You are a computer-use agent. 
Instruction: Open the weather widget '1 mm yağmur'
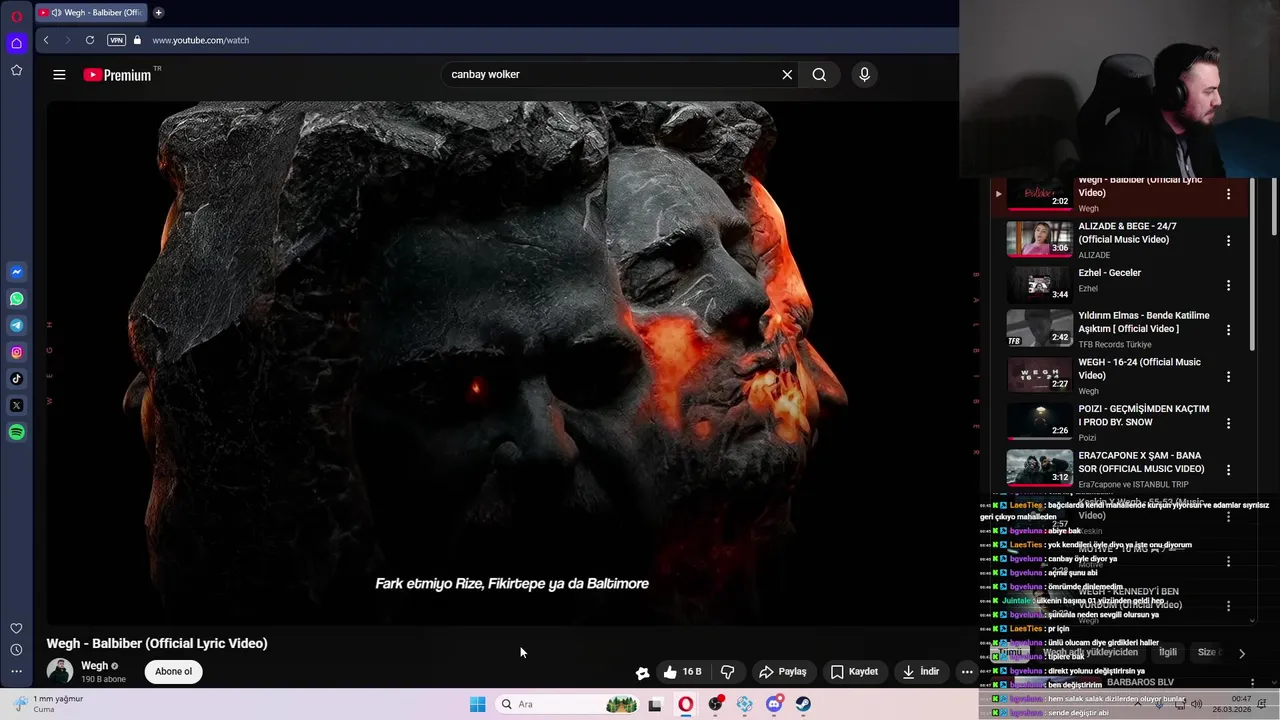point(48,704)
